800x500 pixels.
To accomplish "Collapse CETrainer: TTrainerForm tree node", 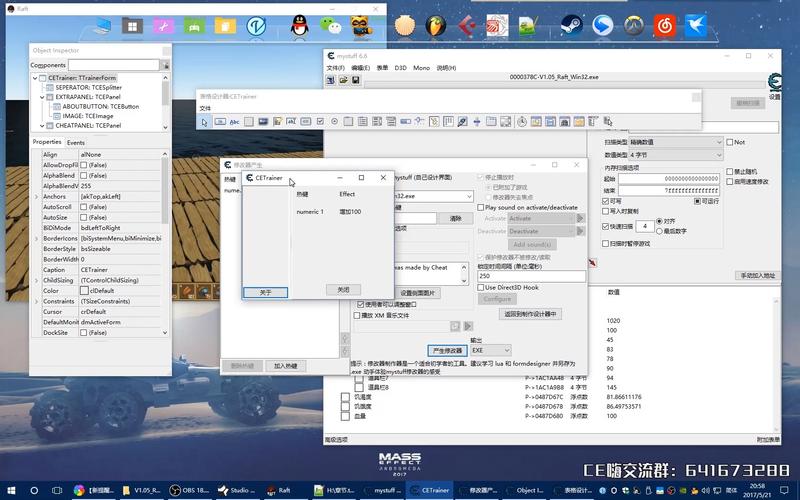I will 35,78.
